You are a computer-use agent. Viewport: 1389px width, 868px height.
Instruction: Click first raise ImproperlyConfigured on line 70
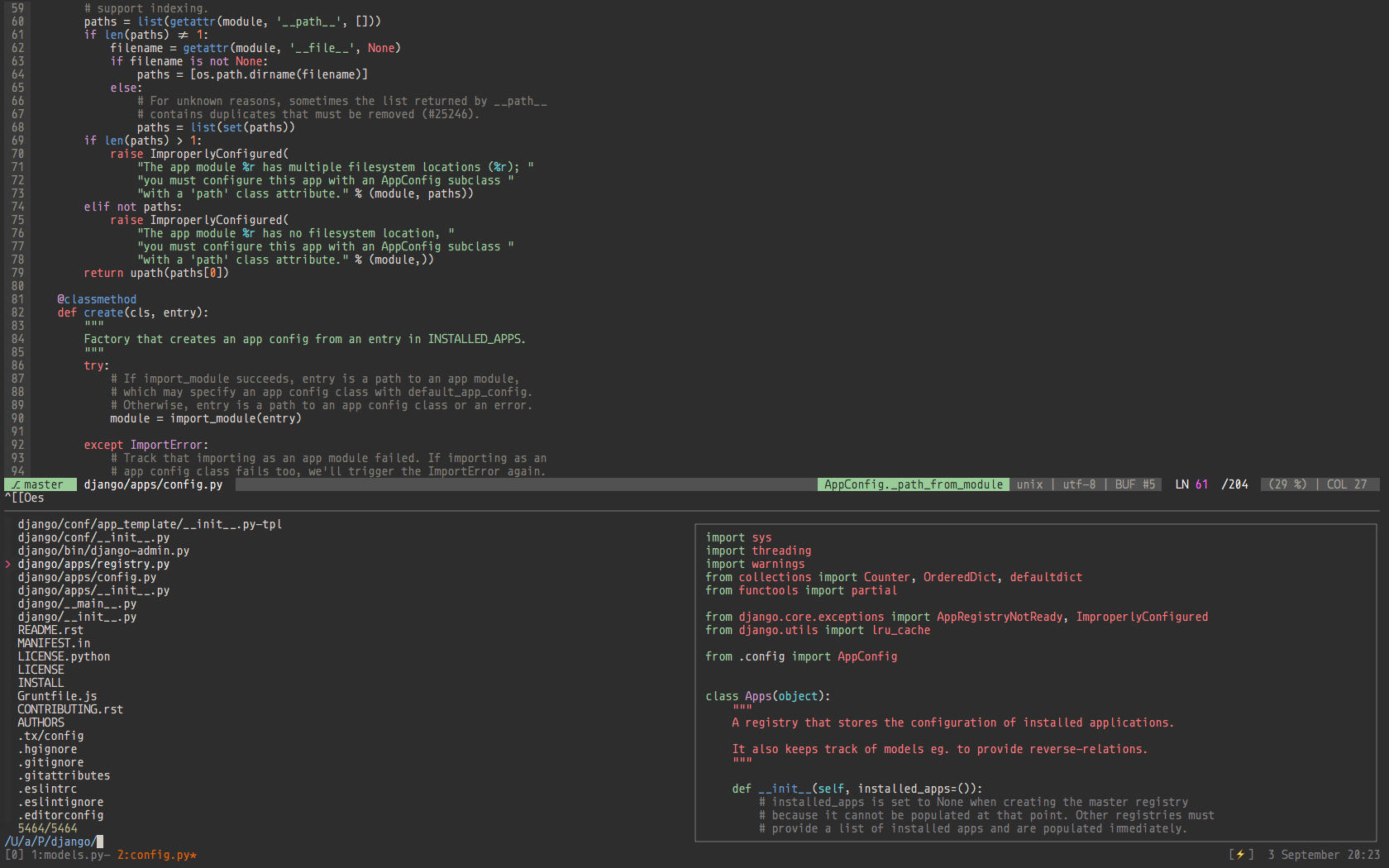coord(199,154)
